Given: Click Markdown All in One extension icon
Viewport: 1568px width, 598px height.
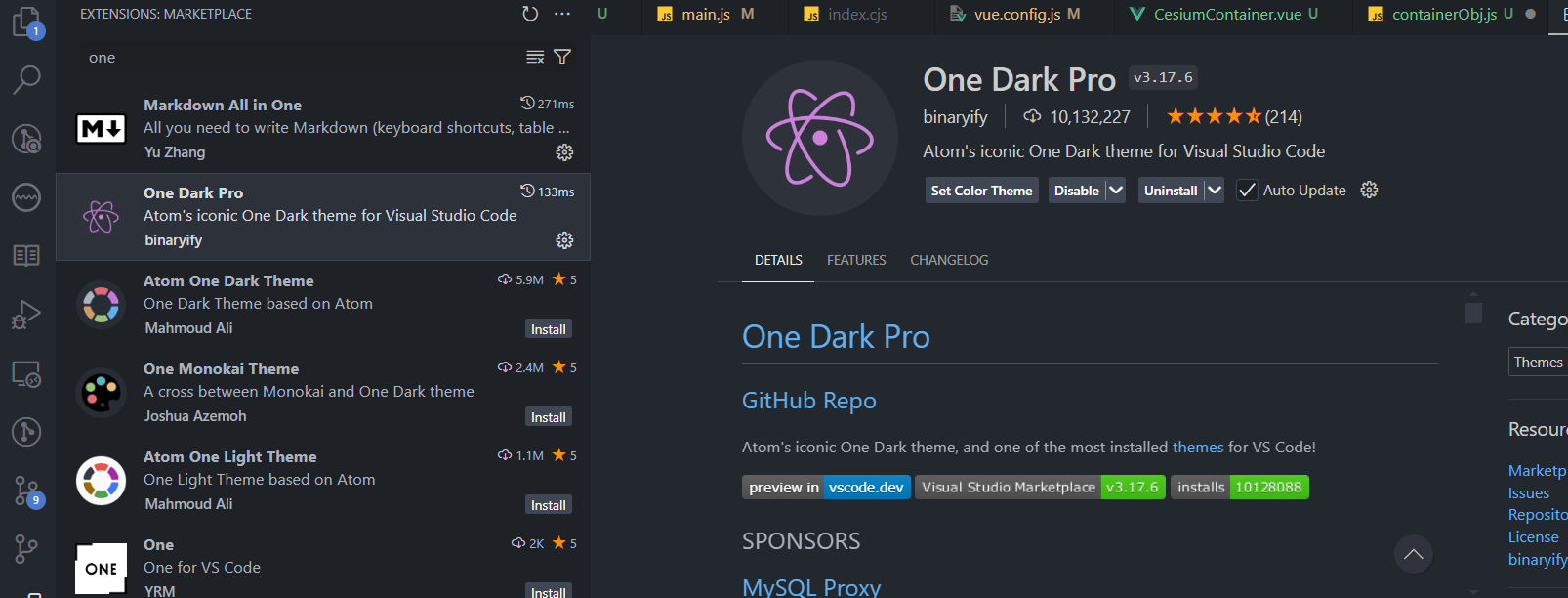Looking at the screenshot, I should pyautogui.click(x=102, y=128).
